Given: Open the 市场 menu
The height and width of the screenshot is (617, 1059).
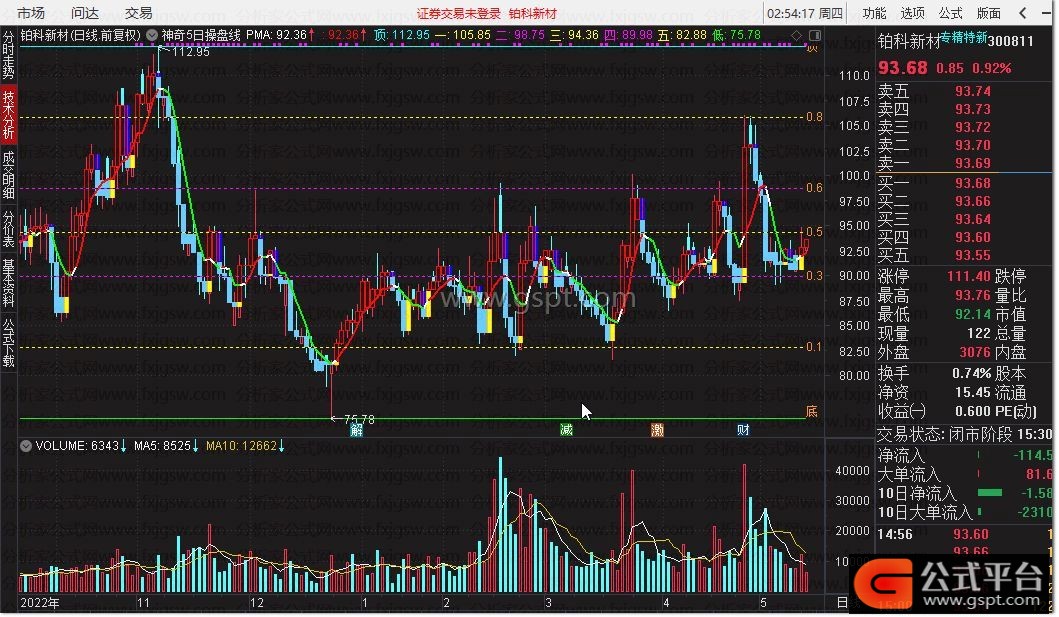Looking at the screenshot, I should pos(31,13).
